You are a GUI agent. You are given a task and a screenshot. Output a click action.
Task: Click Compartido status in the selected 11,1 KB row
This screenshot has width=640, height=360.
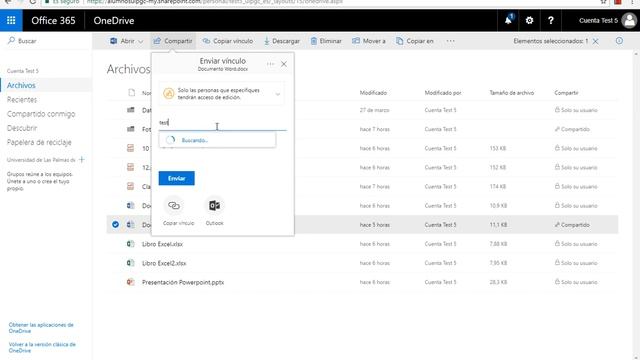[572, 225]
